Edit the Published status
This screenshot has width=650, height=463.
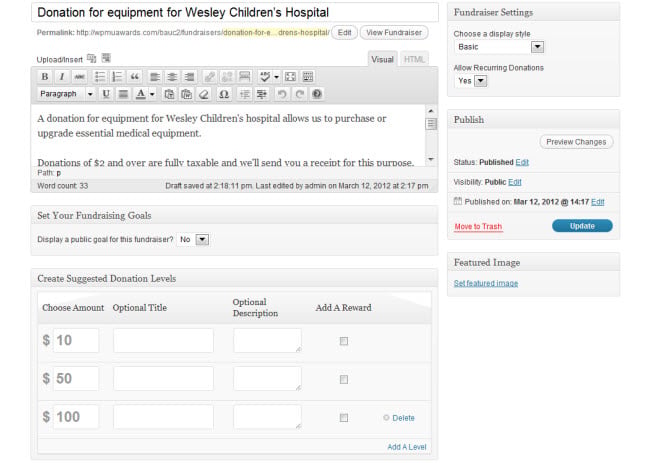522,162
